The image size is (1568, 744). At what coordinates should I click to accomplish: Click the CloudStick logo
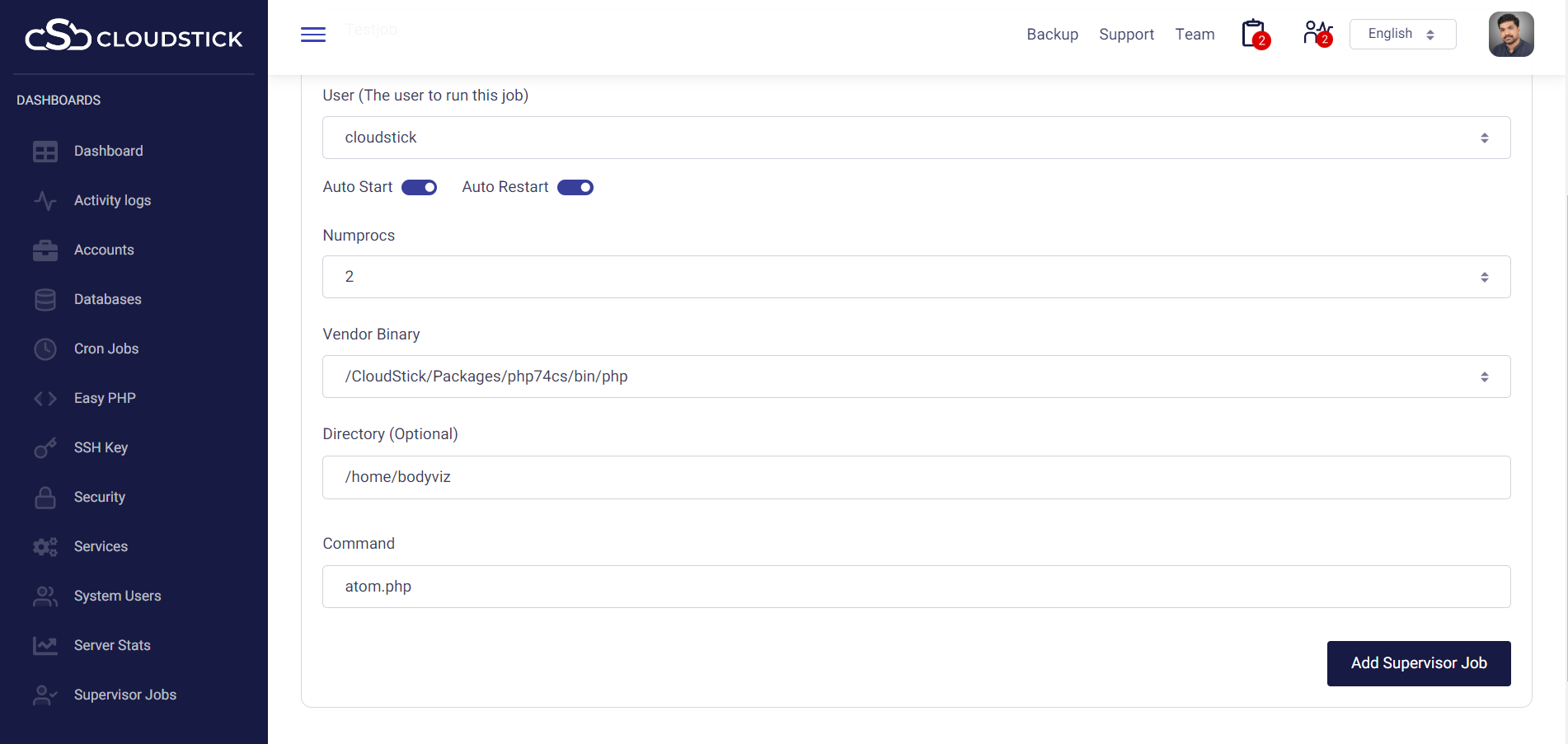point(134,36)
